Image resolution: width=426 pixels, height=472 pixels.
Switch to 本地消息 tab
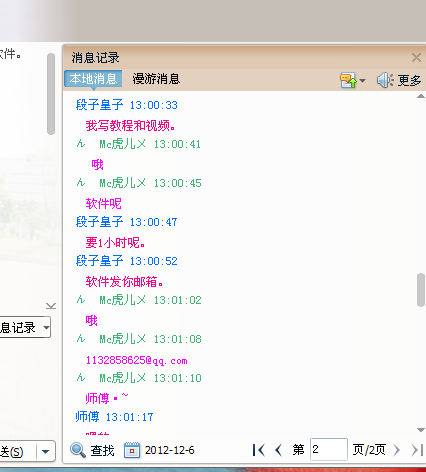[x=93, y=79]
